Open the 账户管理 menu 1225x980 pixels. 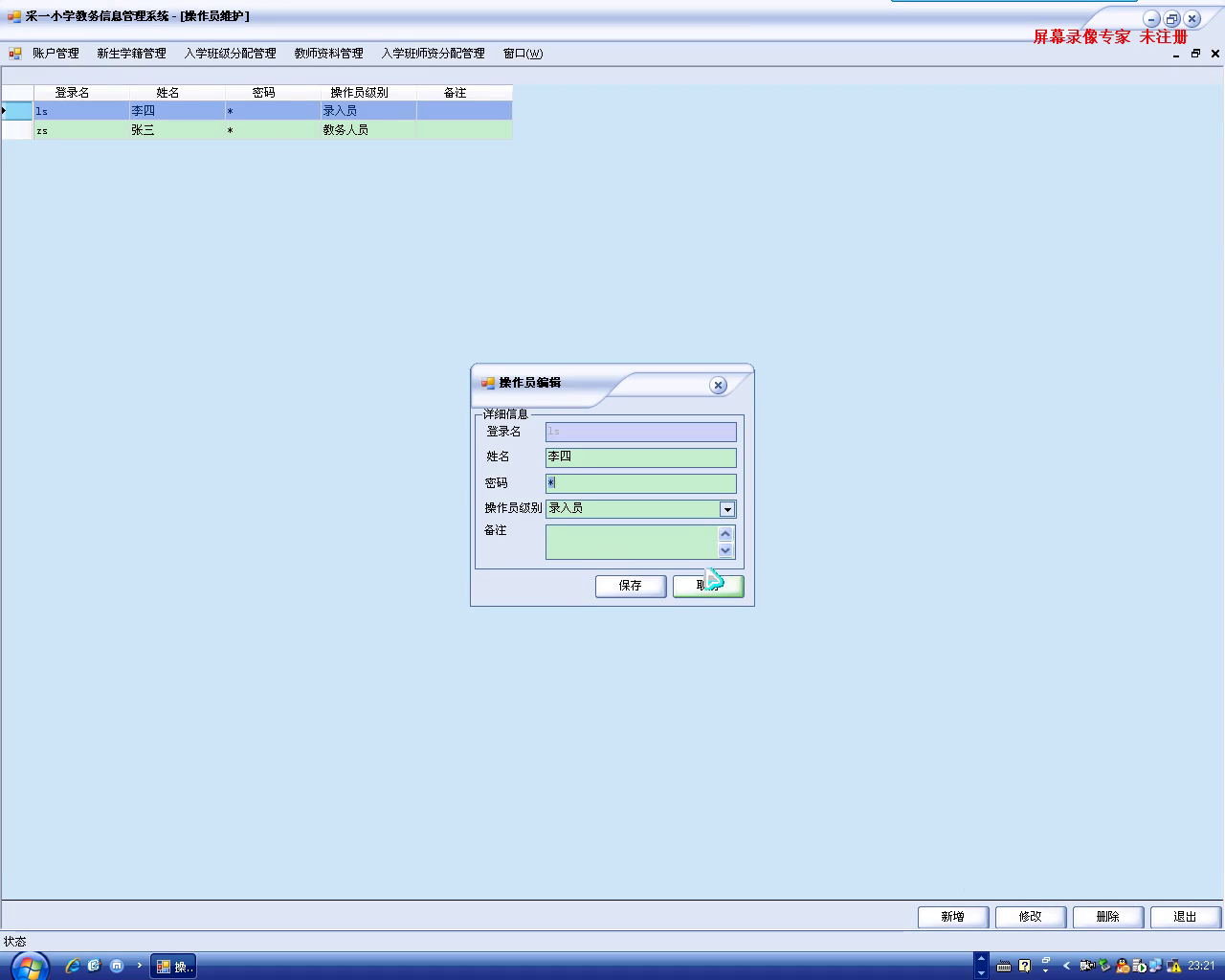click(x=56, y=54)
